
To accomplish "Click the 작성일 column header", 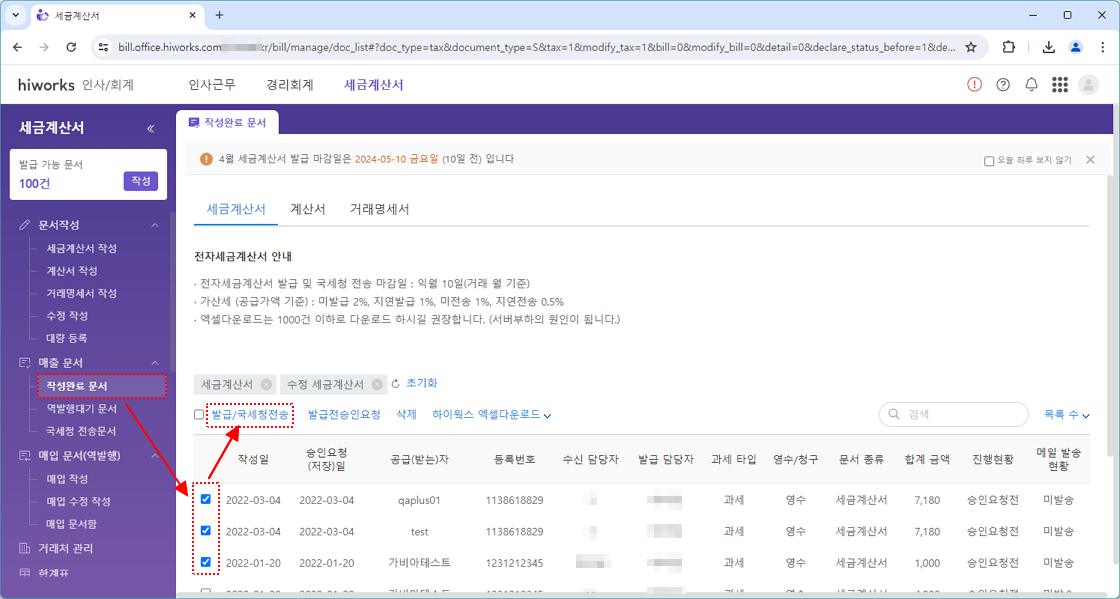I will 254,459.
